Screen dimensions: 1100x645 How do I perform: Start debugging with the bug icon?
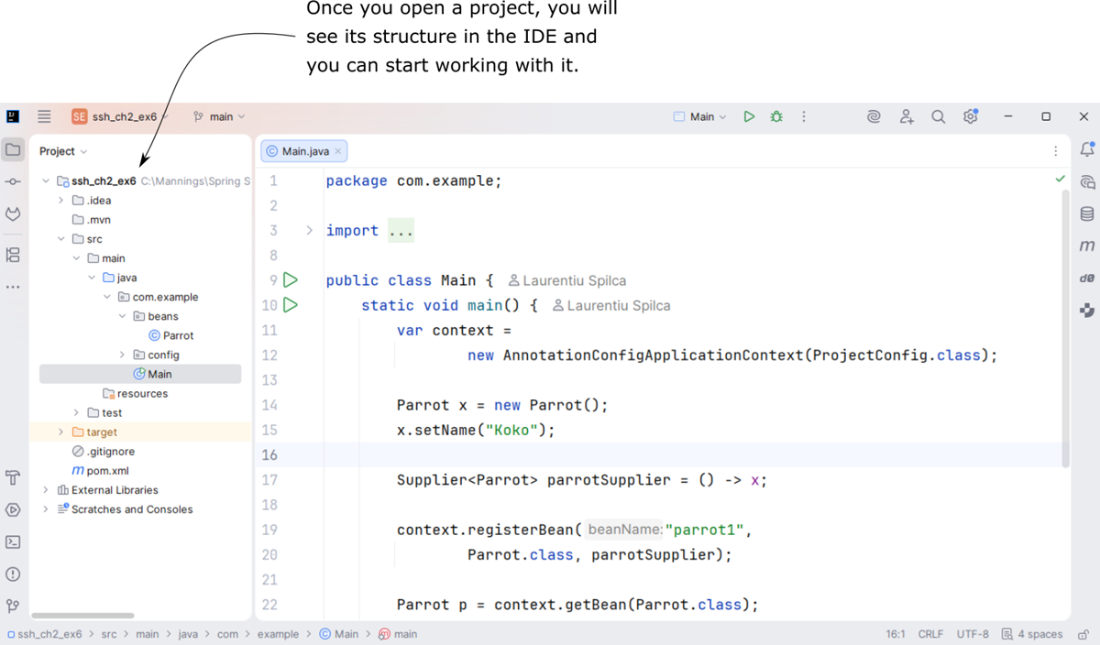coord(777,117)
